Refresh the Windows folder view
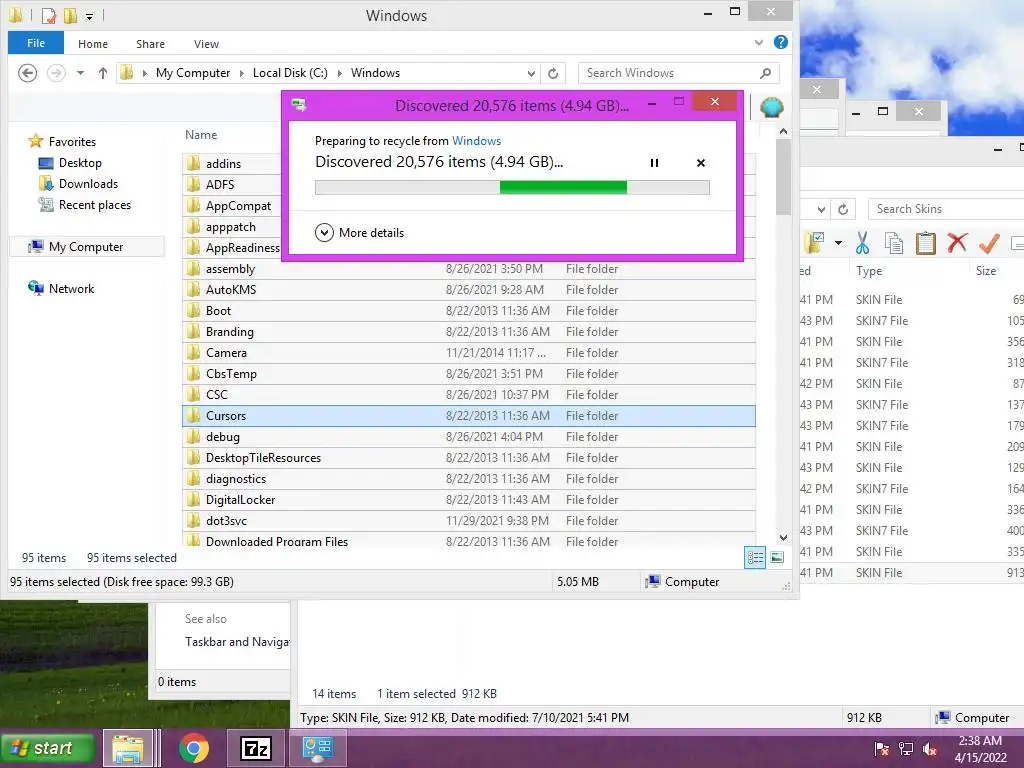The height and width of the screenshot is (768, 1024). coord(553,73)
